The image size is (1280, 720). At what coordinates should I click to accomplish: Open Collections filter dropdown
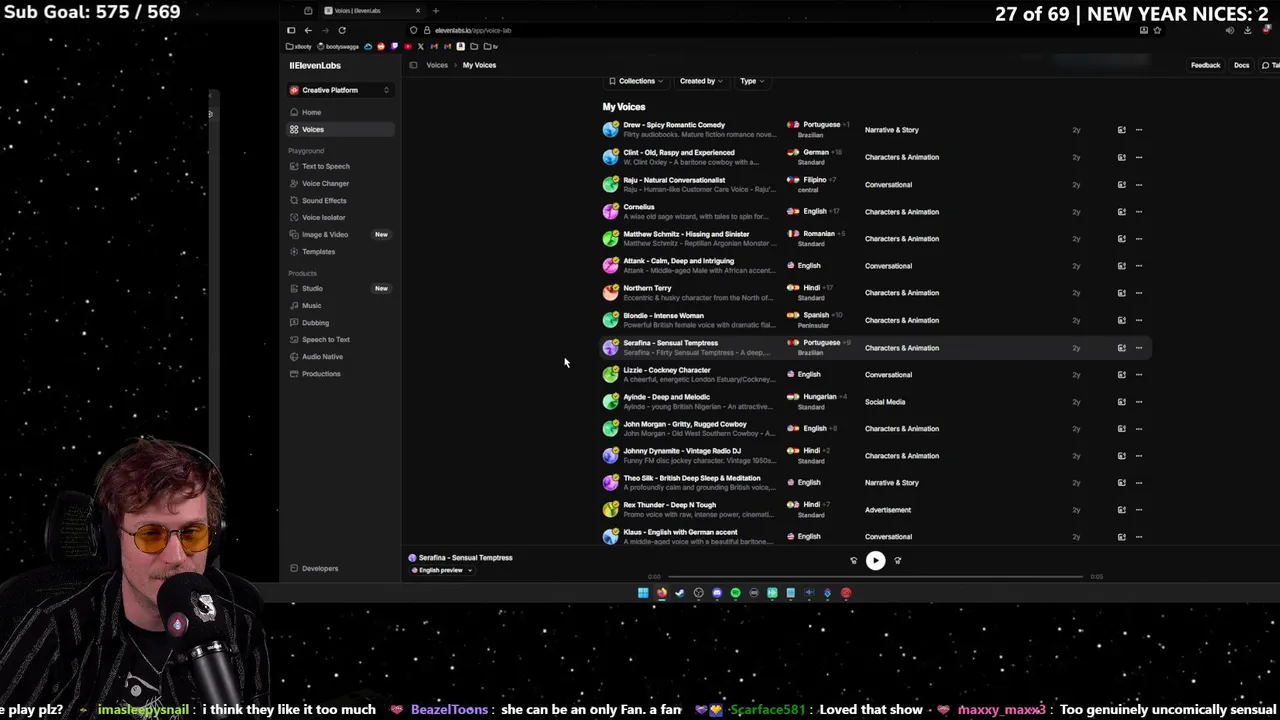636,81
